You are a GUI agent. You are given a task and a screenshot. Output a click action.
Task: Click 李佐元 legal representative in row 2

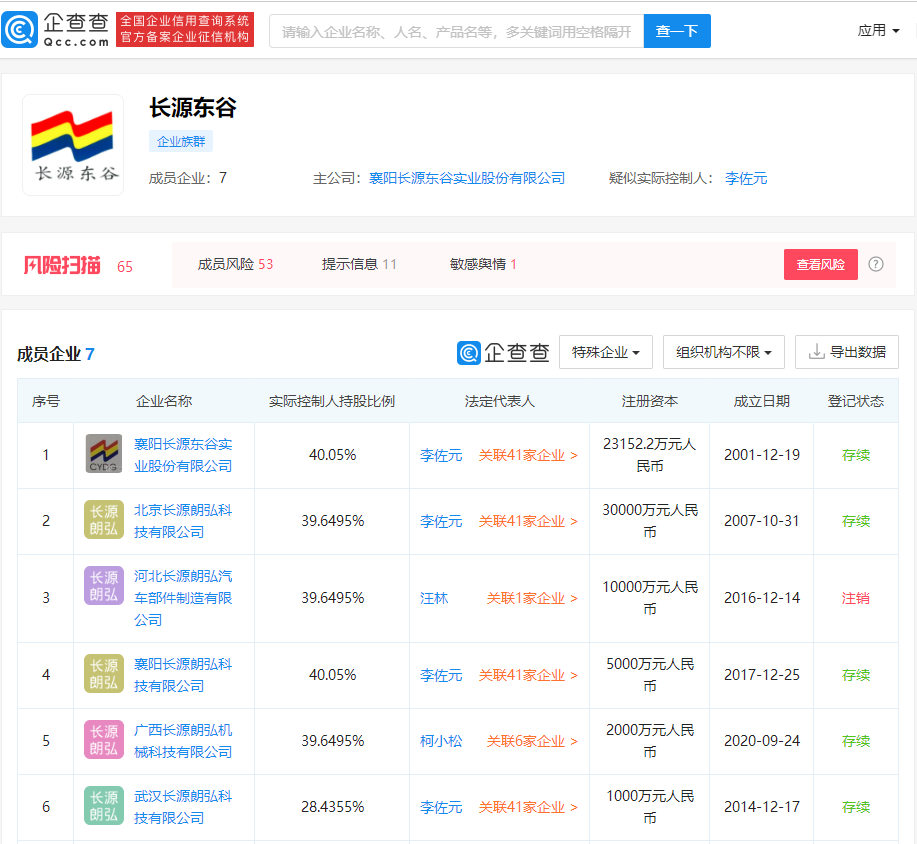click(441, 522)
